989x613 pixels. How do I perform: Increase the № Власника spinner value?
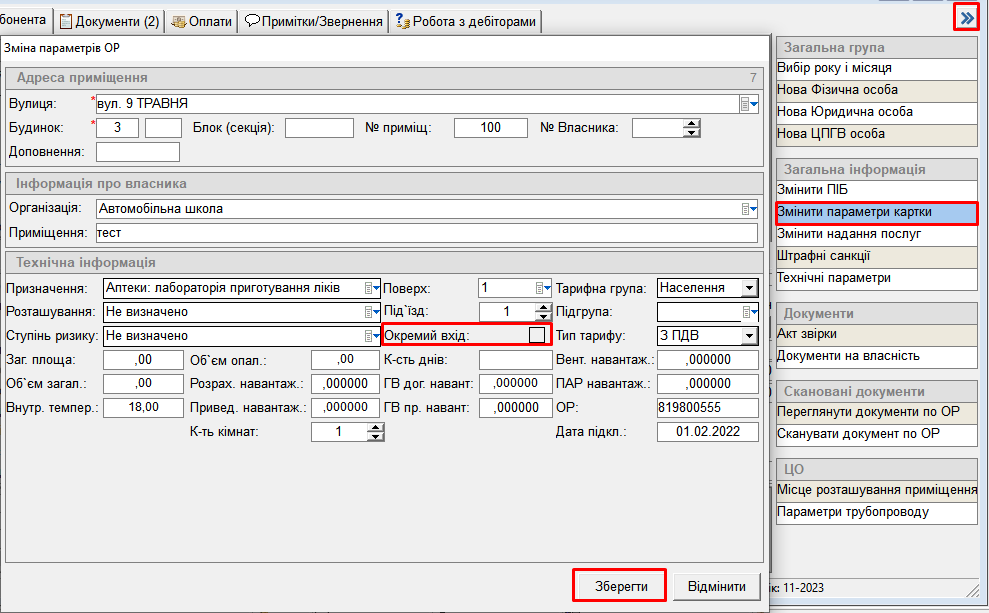coord(690,123)
